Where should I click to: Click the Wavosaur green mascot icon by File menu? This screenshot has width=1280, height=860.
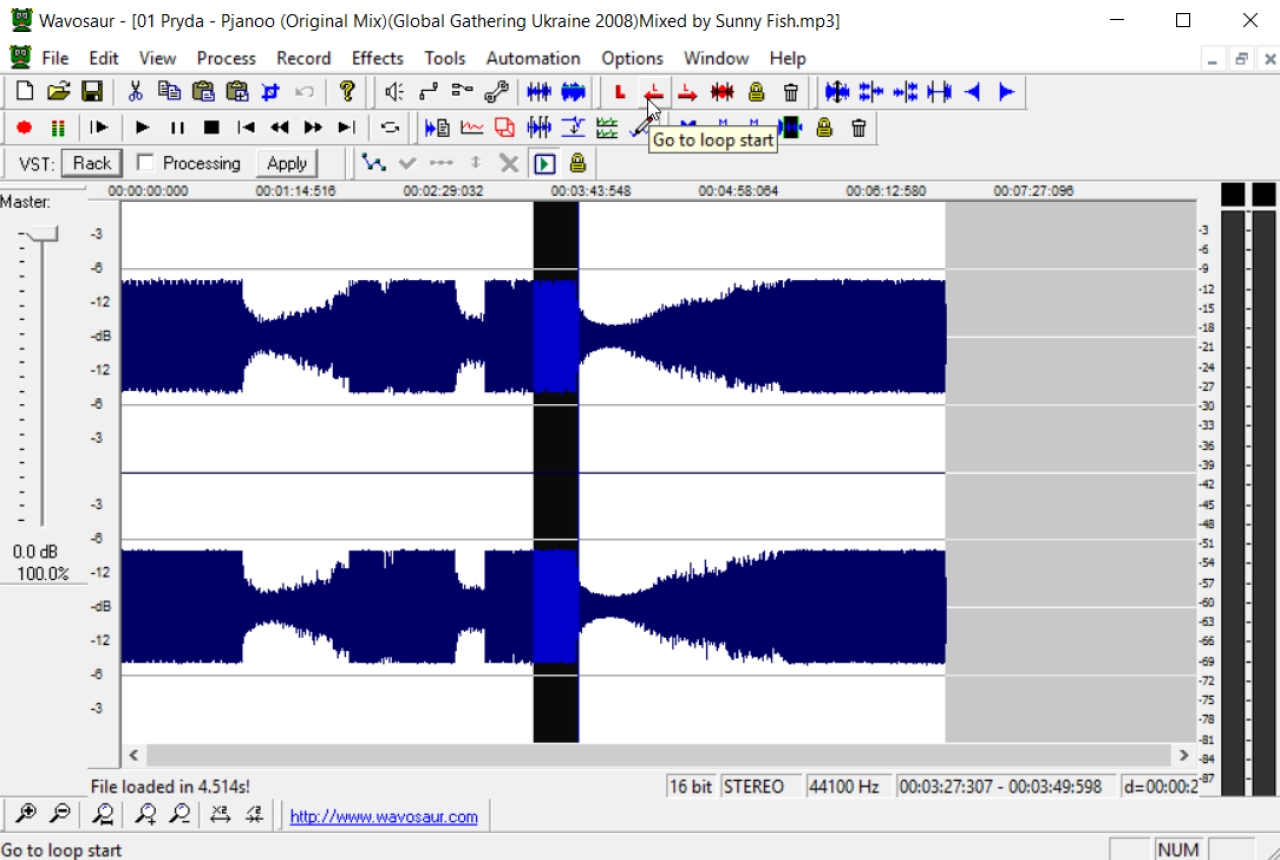[20, 57]
